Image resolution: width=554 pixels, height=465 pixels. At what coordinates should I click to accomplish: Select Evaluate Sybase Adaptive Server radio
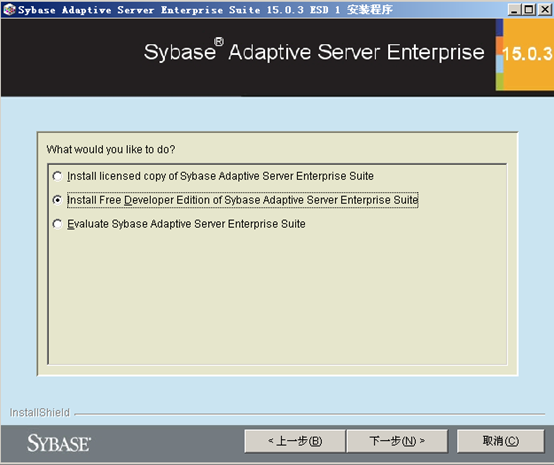pyautogui.click(x=57, y=224)
